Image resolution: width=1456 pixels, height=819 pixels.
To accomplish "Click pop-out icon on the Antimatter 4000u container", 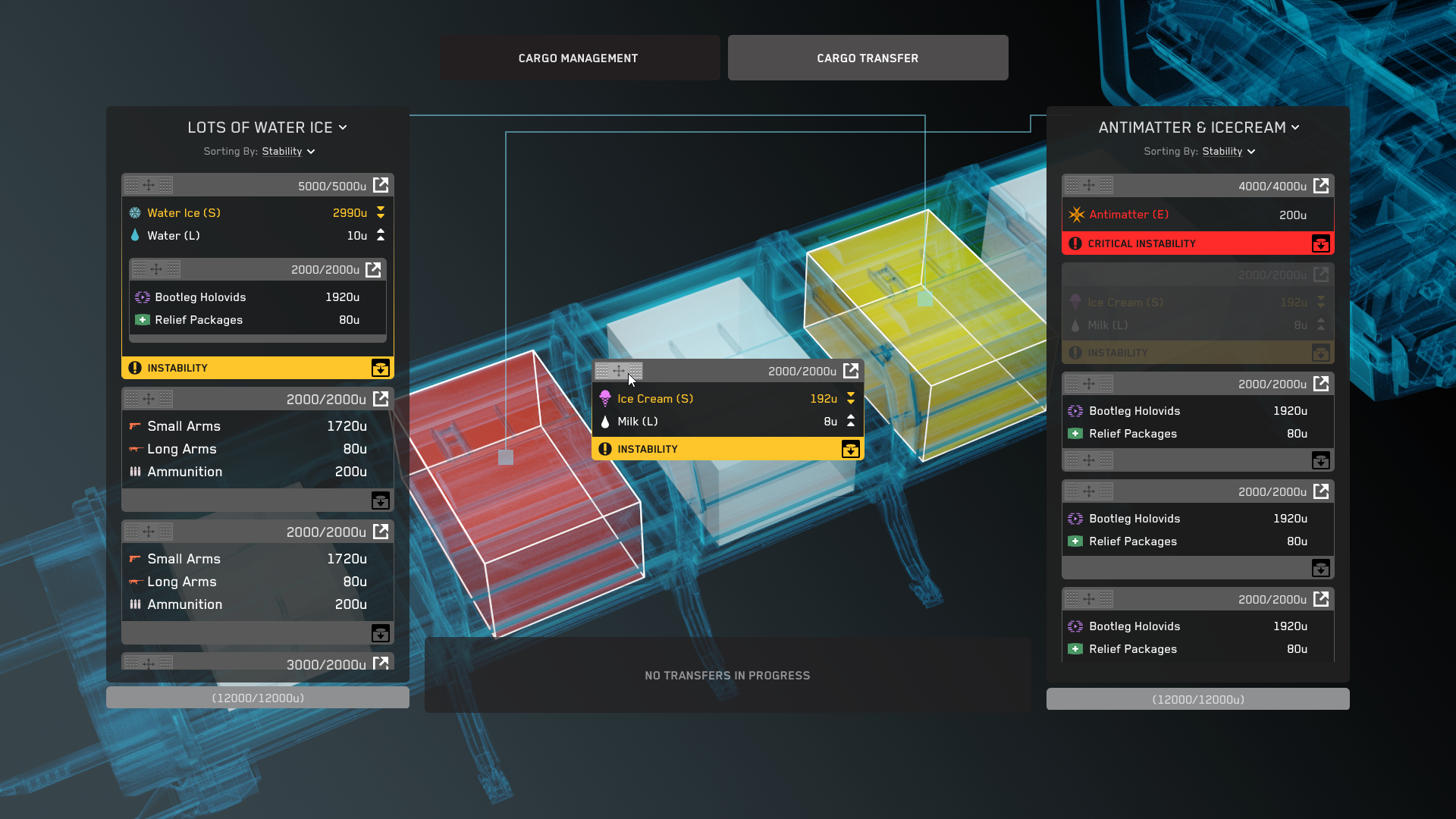I will 1320,186.
